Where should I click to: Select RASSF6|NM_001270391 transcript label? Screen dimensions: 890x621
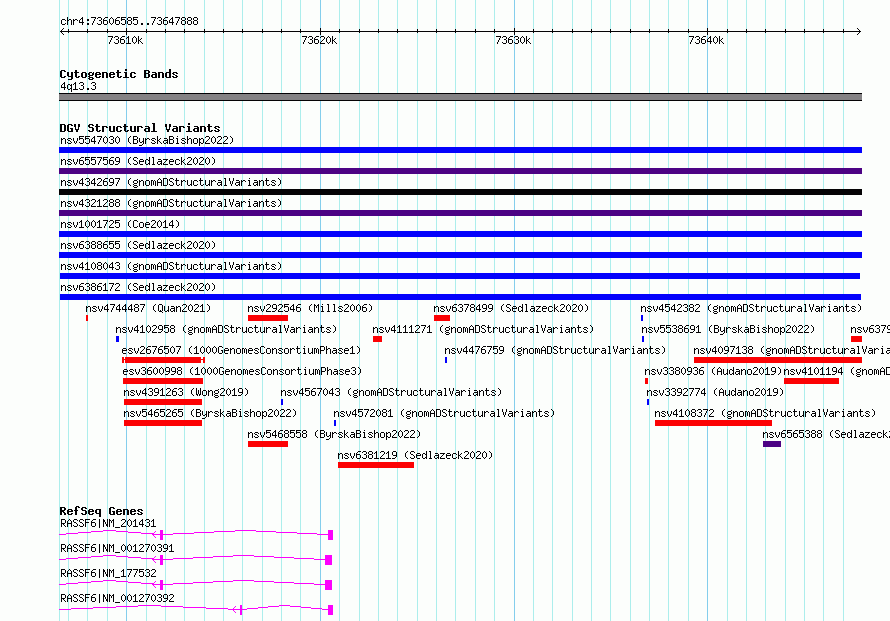point(117,548)
